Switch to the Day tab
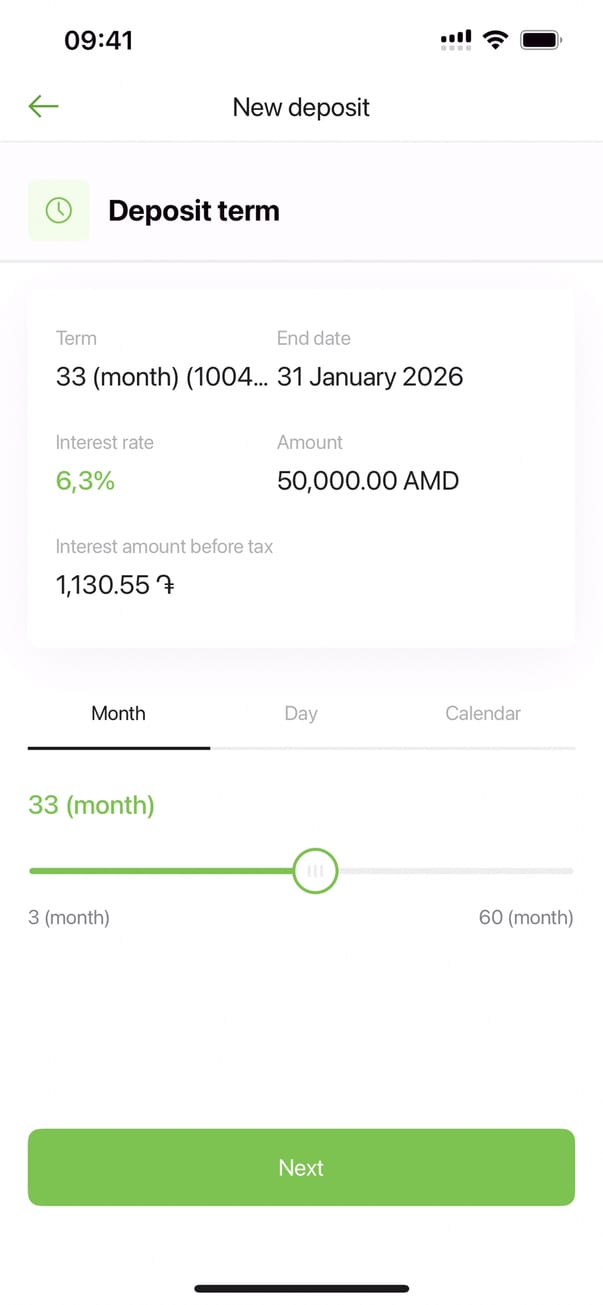 tap(300, 714)
